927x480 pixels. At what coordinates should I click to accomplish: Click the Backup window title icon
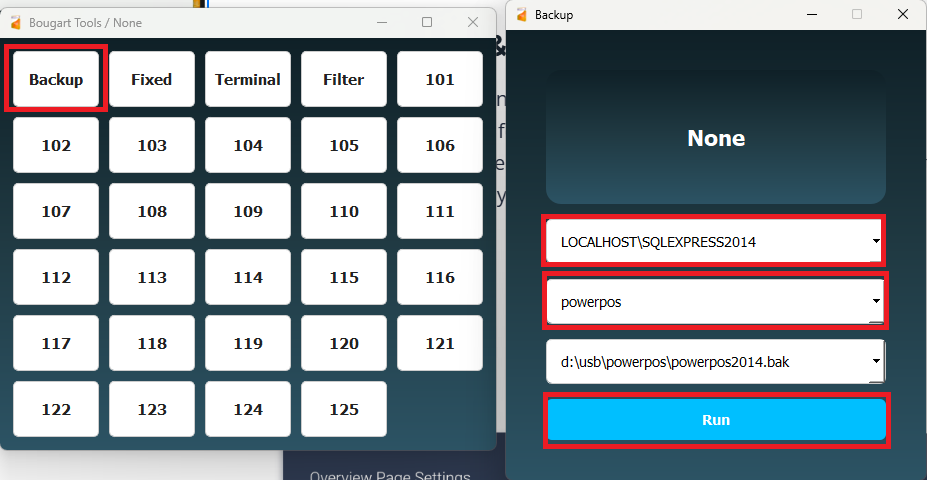click(521, 15)
